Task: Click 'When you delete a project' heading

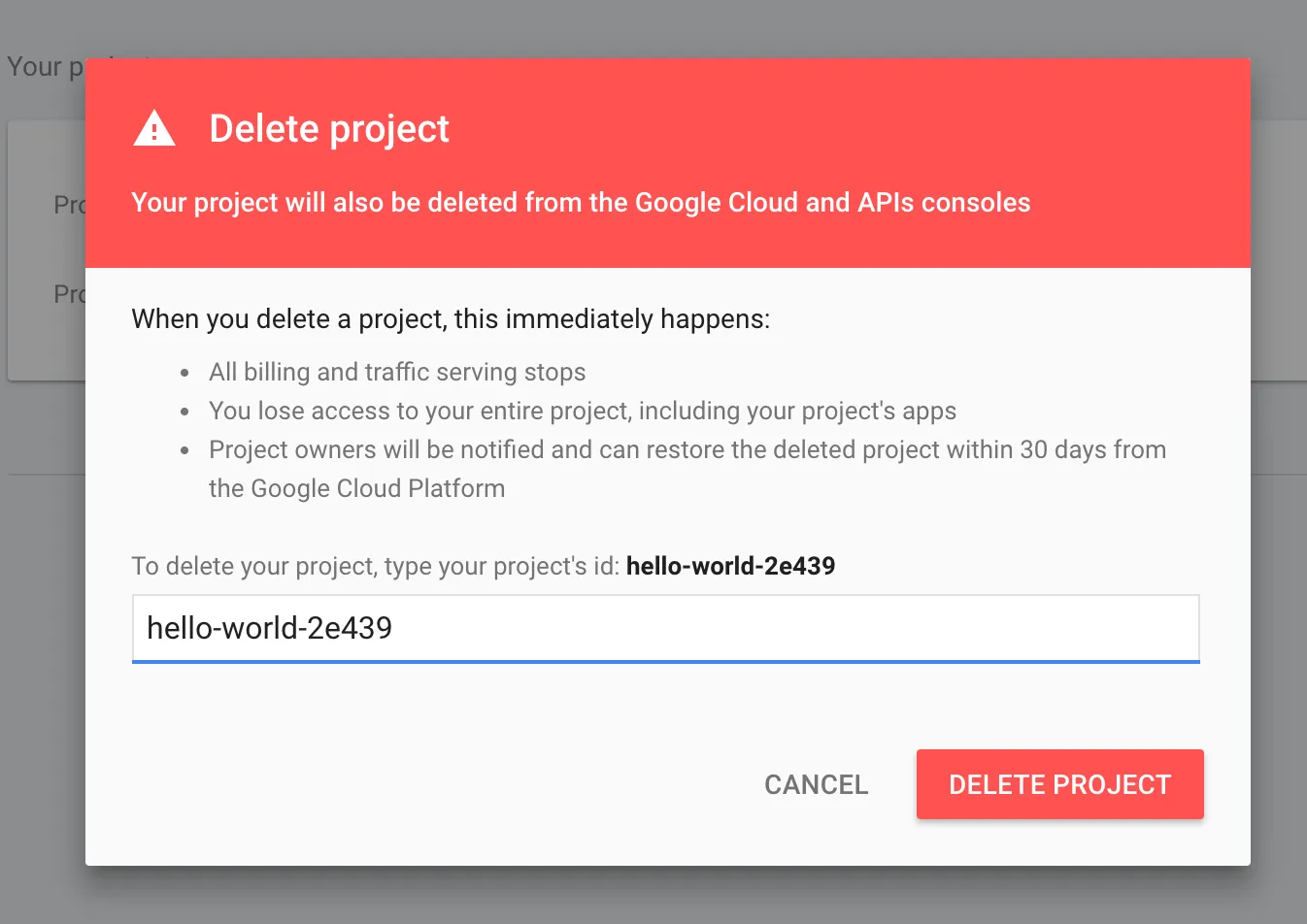Action: click(x=451, y=319)
